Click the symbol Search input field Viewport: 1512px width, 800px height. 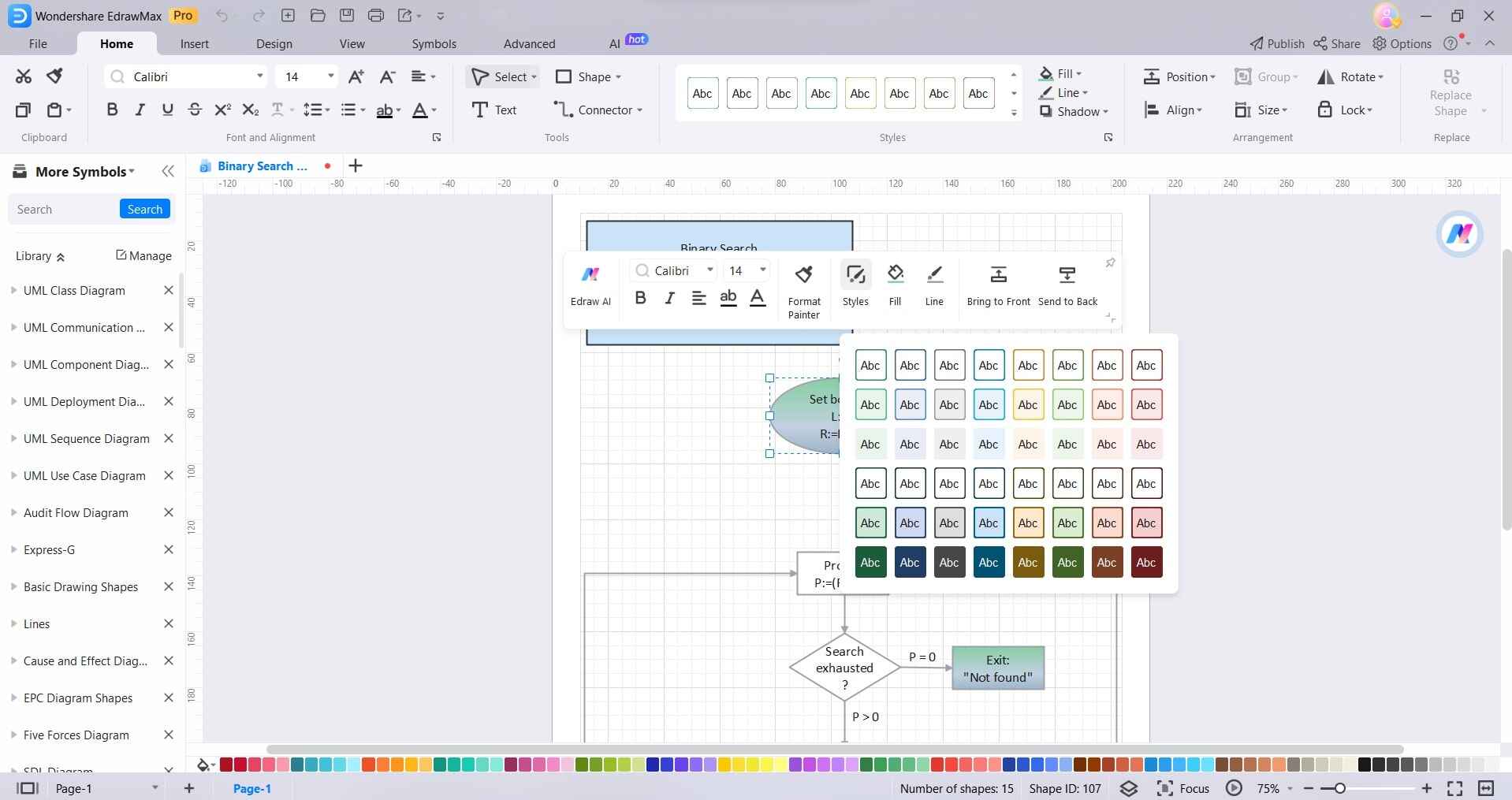point(65,209)
